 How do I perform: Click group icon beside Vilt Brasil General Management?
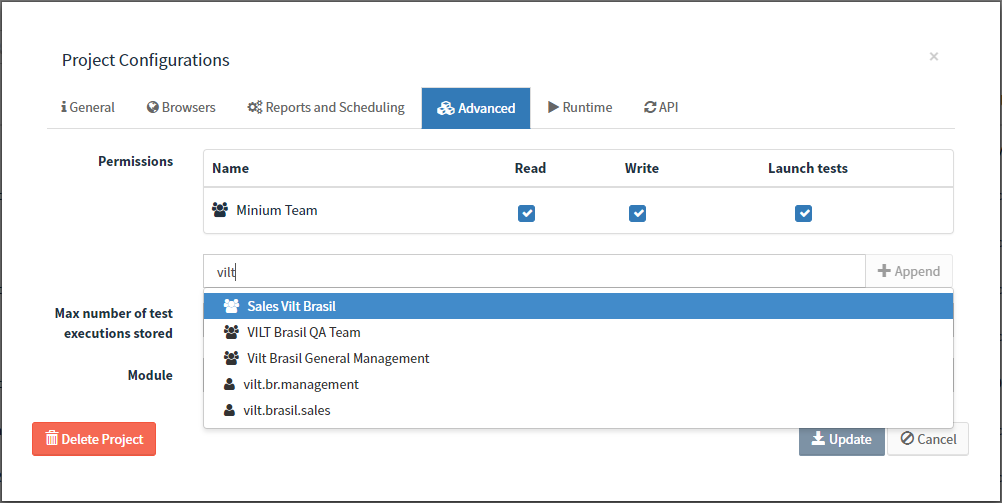click(231, 359)
